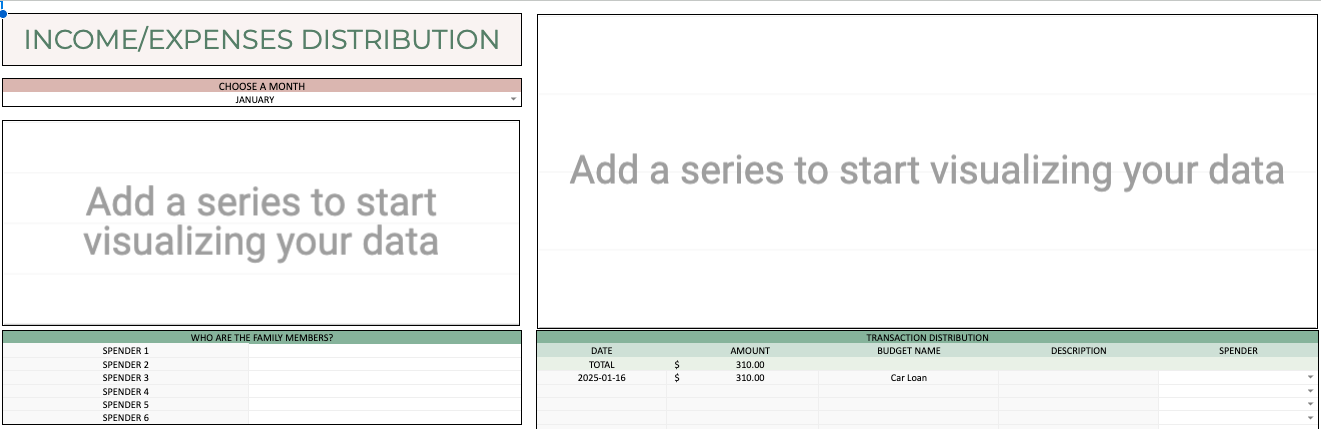Click input cell next to SPENDER 1
The height and width of the screenshot is (429, 1321).
pyautogui.click(x=385, y=351)
